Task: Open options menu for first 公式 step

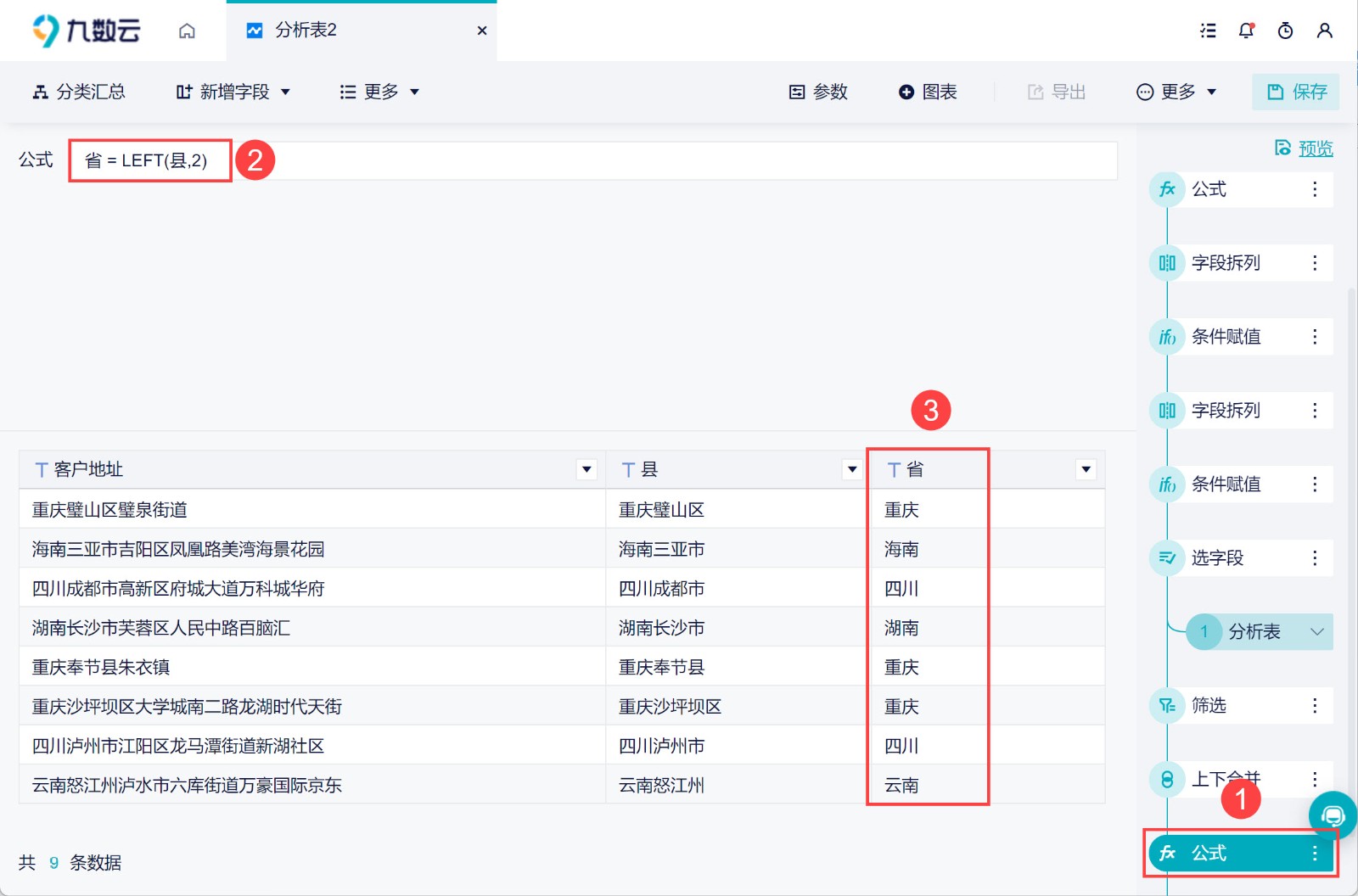Action: (x=1315, y=189)
